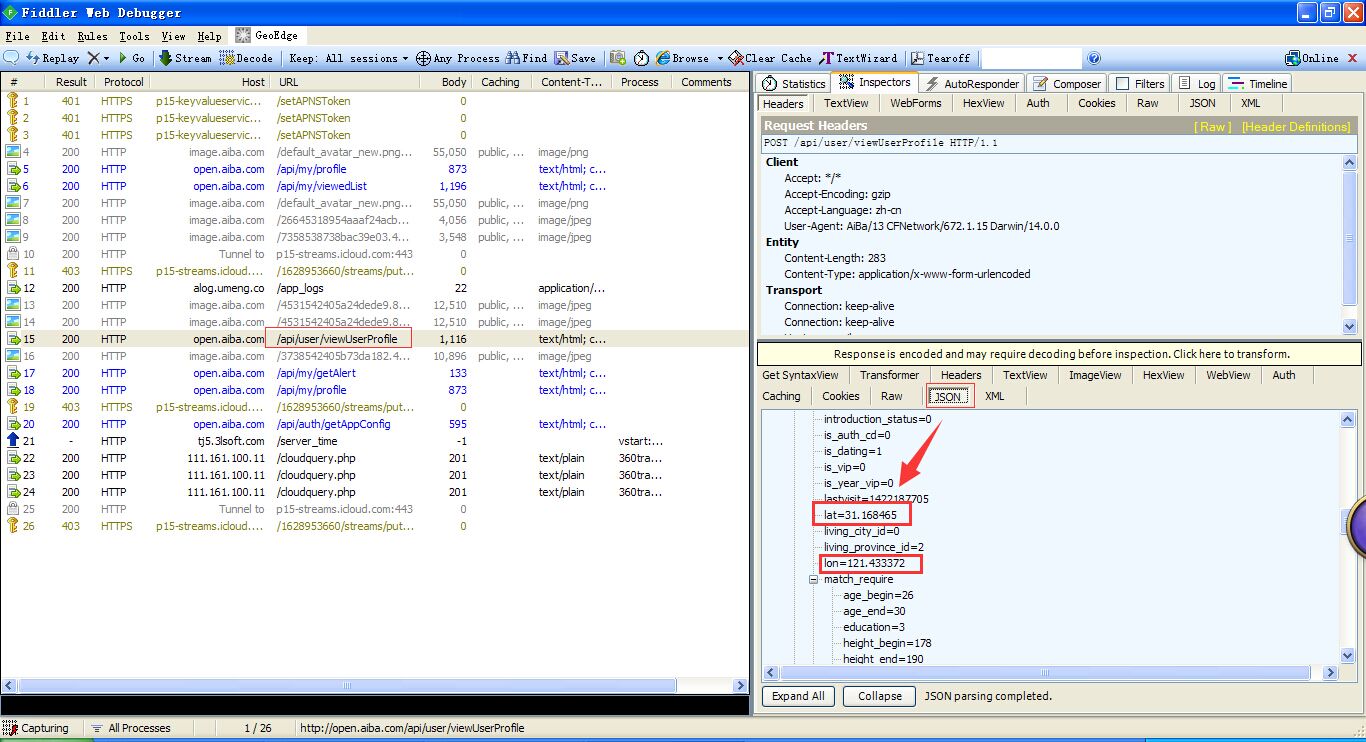Click the timer clock icon
This screenshot has height=742, width=1366.
pyautogui.click(x=641, y=58)
